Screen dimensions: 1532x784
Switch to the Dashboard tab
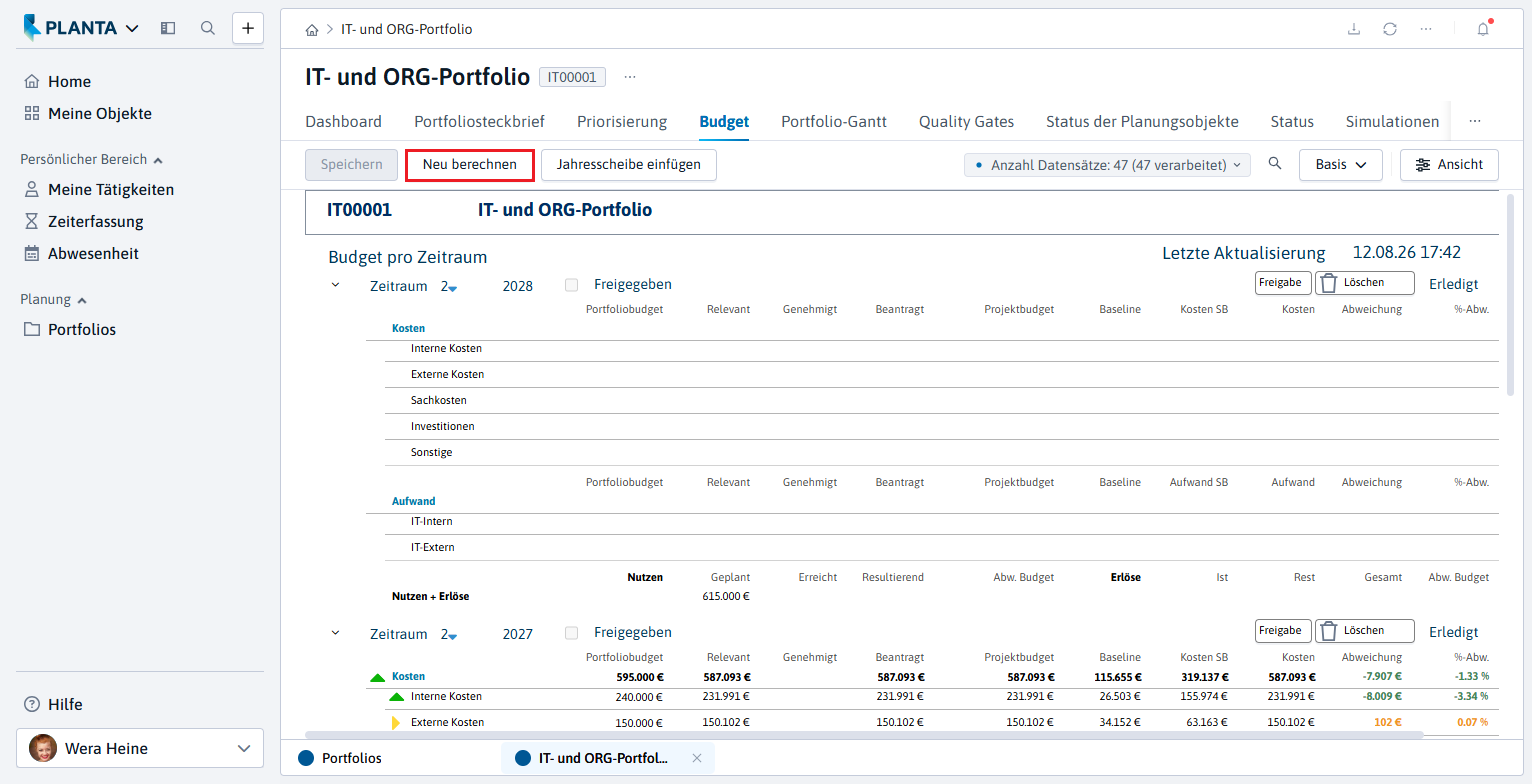pyautogui.click(x=343, y=121)
